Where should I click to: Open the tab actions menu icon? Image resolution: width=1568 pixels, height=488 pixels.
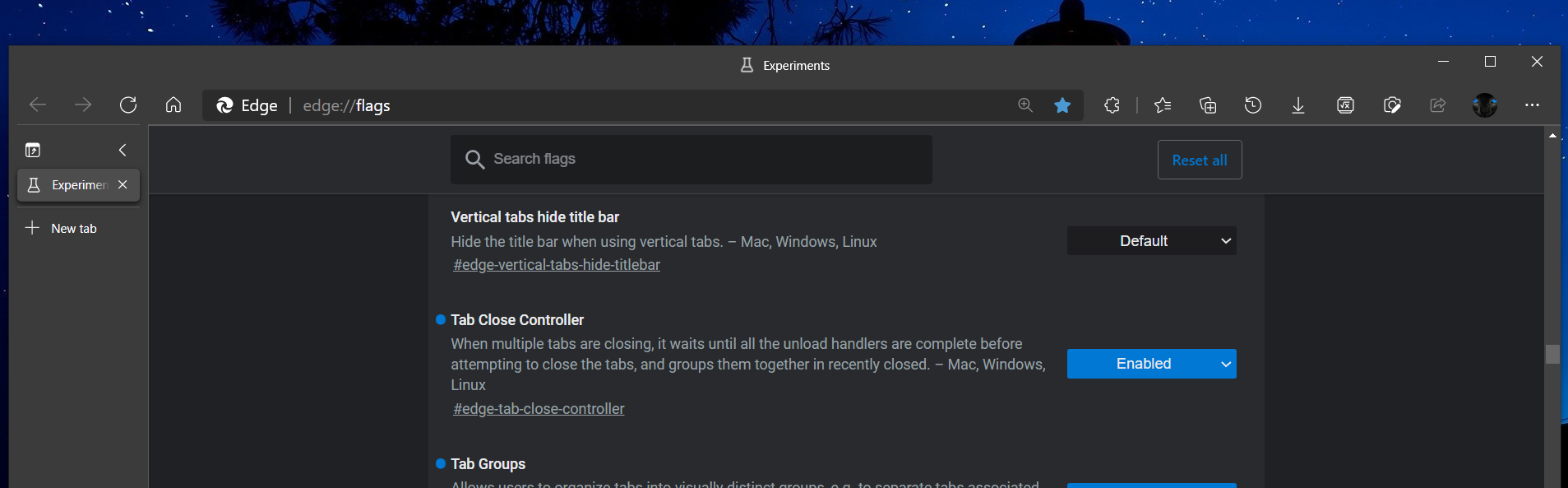(x=33, y=150)
